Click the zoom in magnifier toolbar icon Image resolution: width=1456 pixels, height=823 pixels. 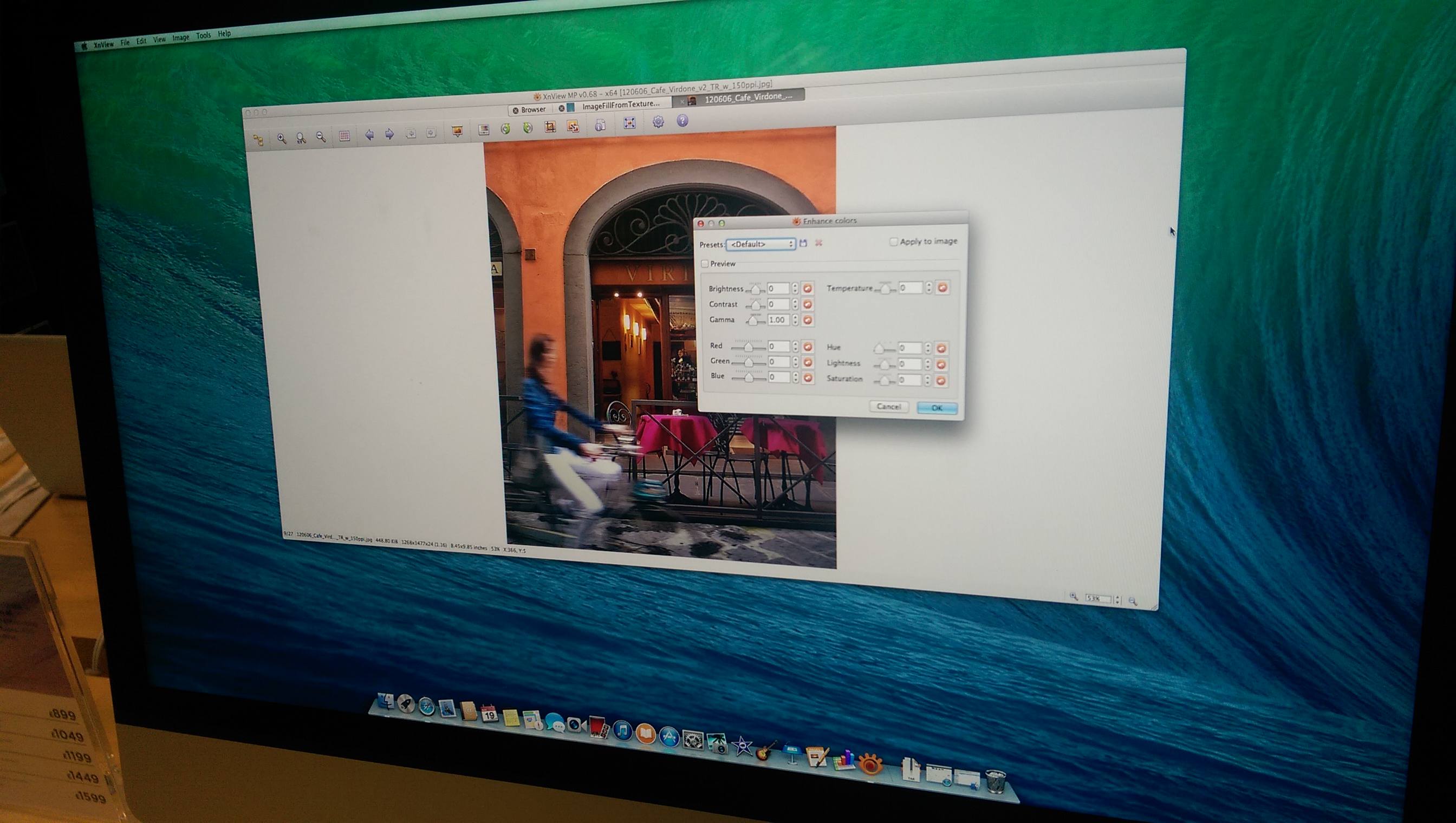coord(281,139)
